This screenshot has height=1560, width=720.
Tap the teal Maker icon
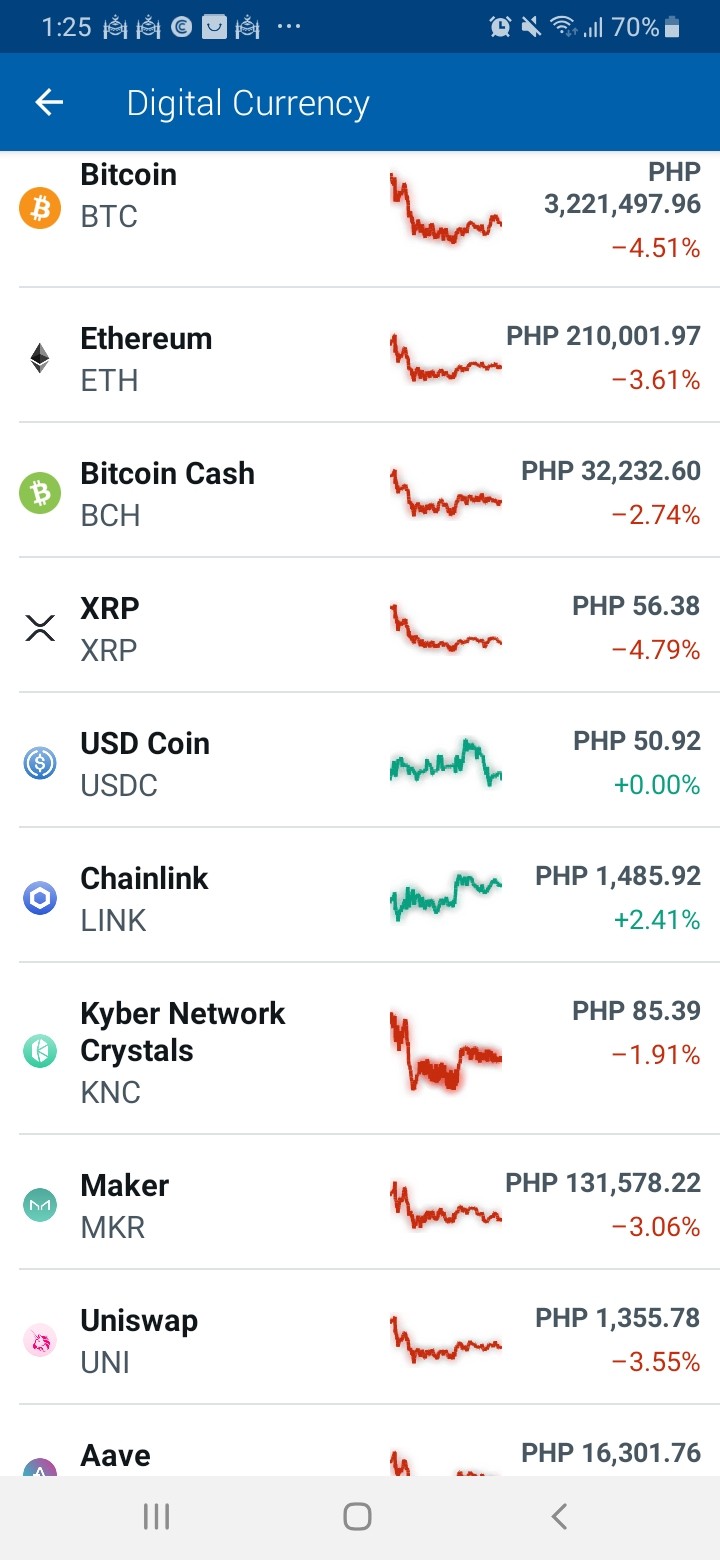(x=40, y=1206)
